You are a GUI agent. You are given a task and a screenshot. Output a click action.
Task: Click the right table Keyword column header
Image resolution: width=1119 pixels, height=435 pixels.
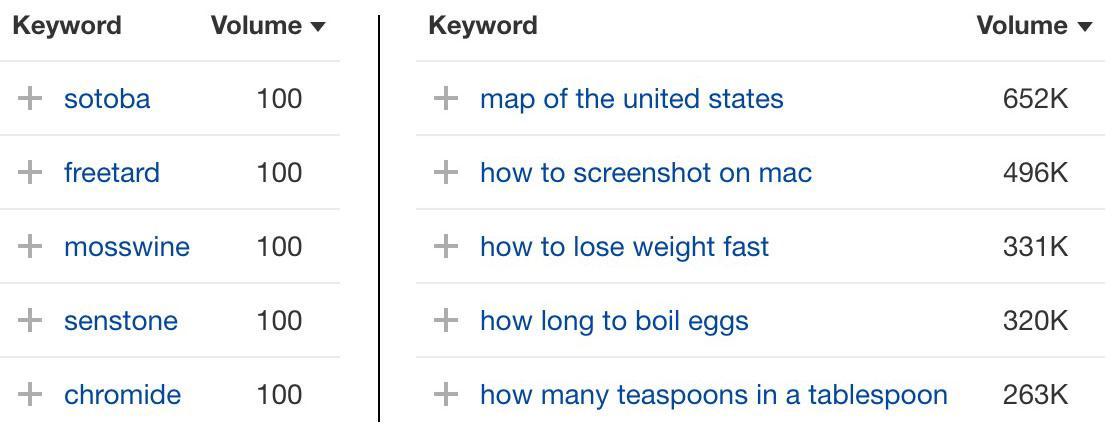point(483,26)
